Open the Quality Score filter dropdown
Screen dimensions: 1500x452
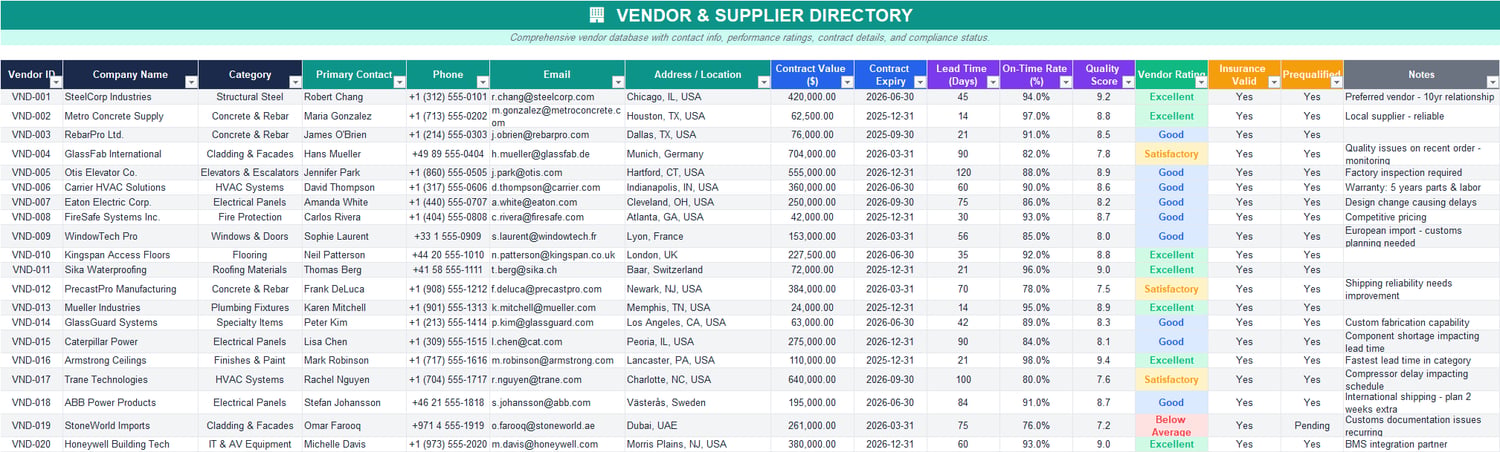click(1128, 83)
